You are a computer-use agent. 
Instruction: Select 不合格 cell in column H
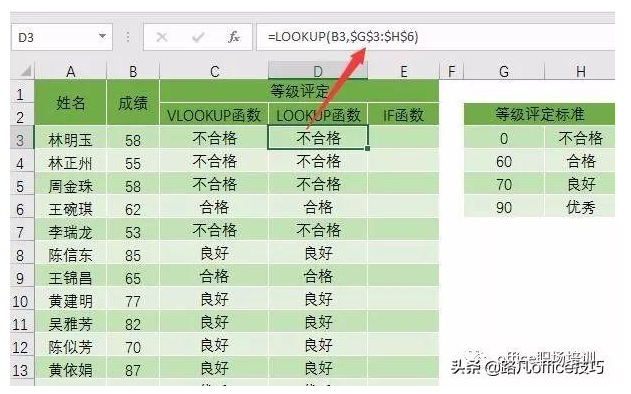point(580,138)
